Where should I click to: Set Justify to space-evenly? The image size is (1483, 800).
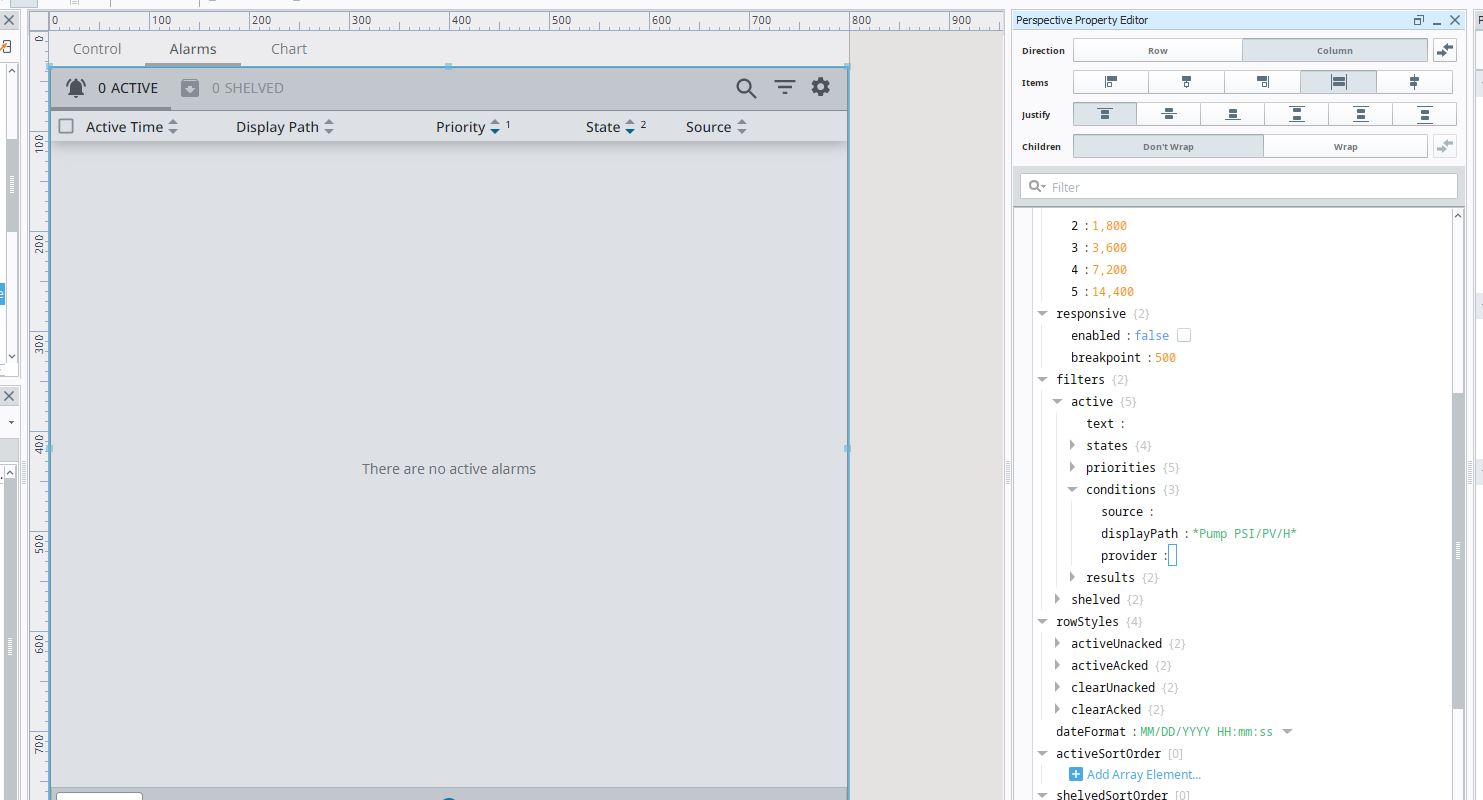pyautogui.click(x=1424, y=114)
